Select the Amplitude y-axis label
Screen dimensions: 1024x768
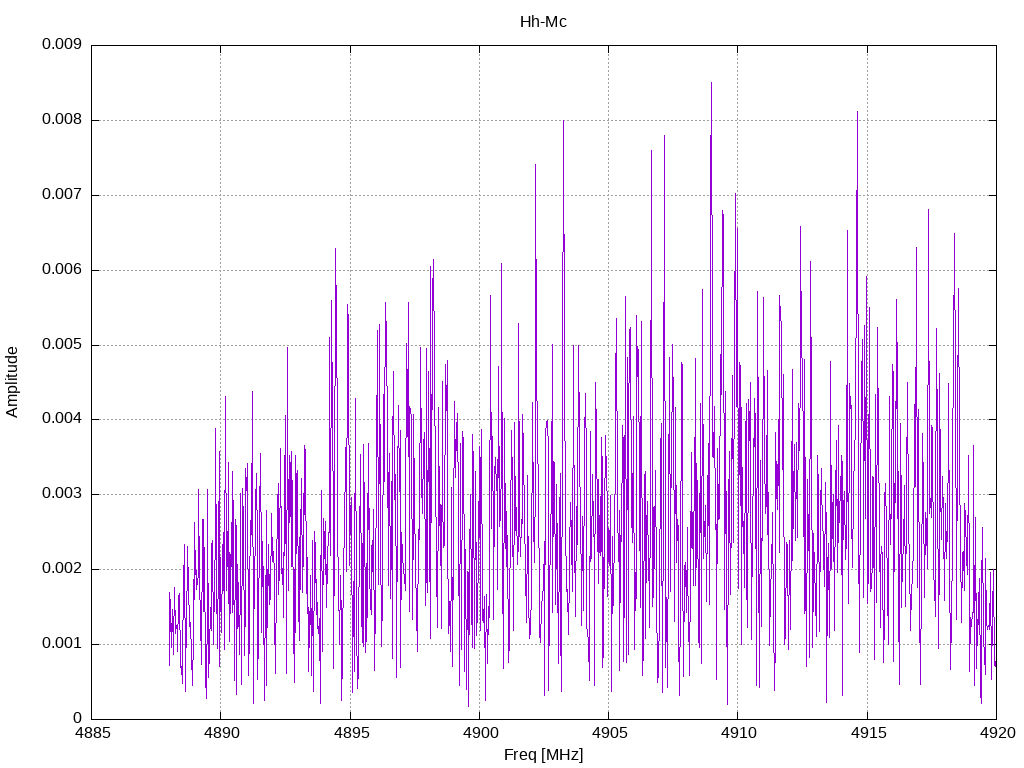click(x=12, y=382)
